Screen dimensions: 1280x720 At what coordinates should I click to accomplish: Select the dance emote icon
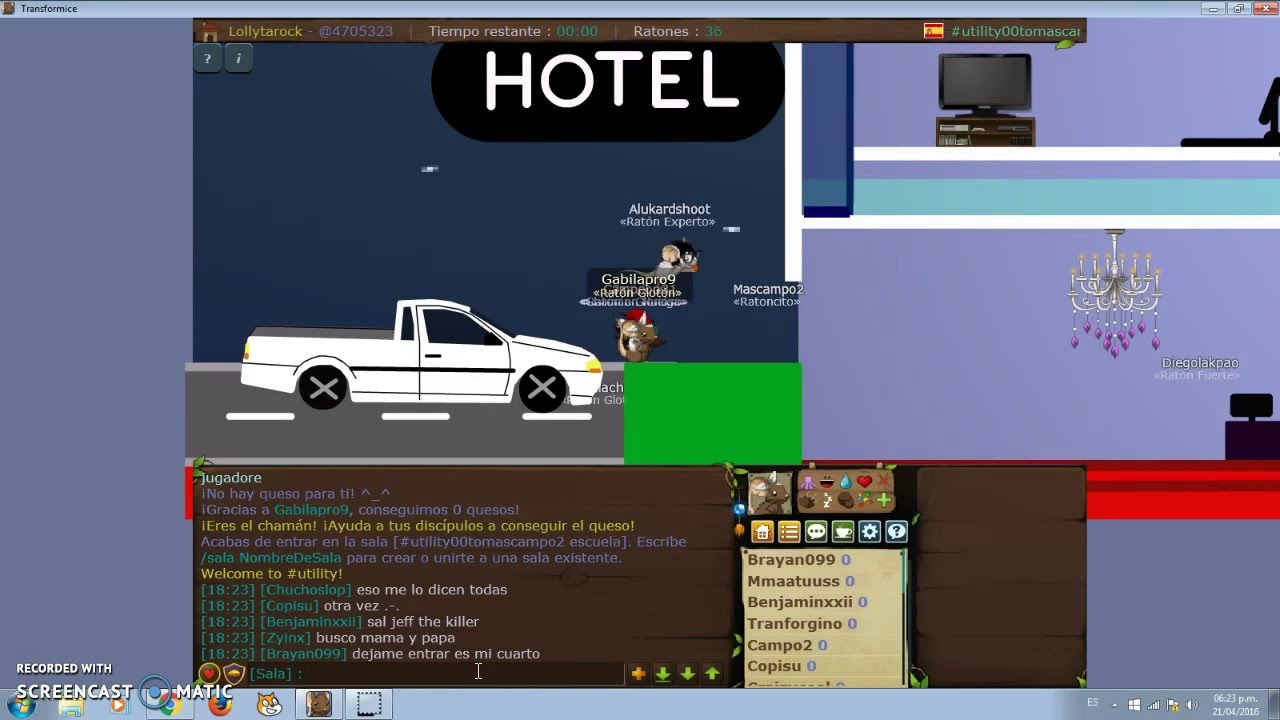(808, 482)
